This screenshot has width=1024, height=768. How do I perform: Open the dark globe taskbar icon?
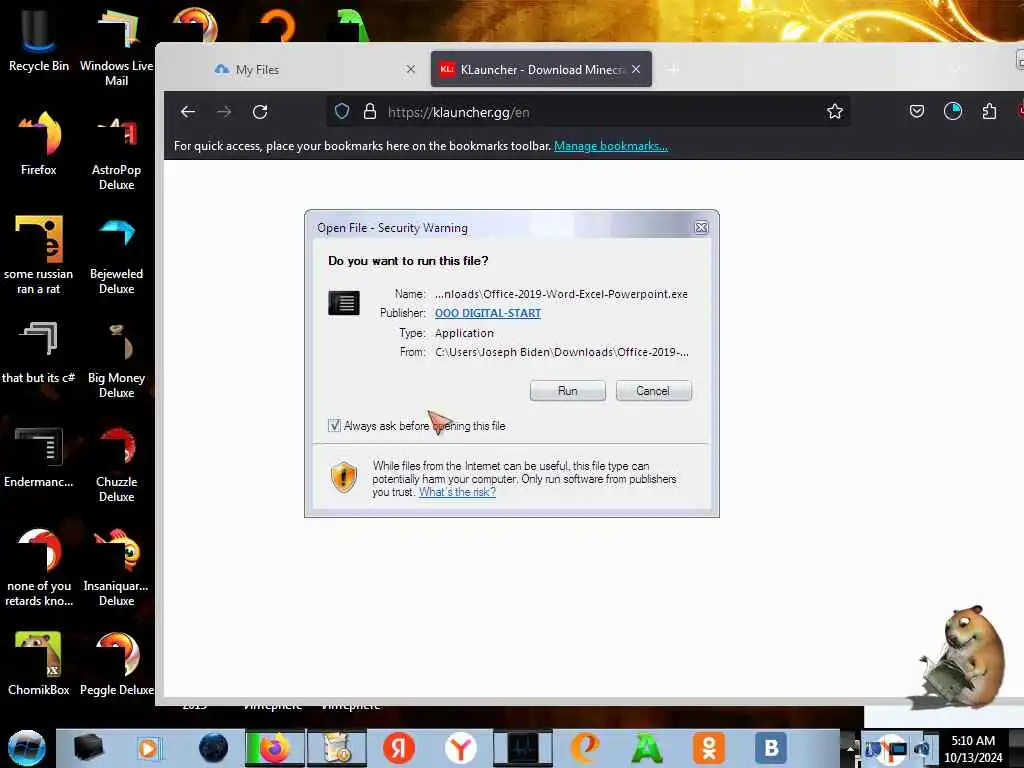tap(212, 748)
